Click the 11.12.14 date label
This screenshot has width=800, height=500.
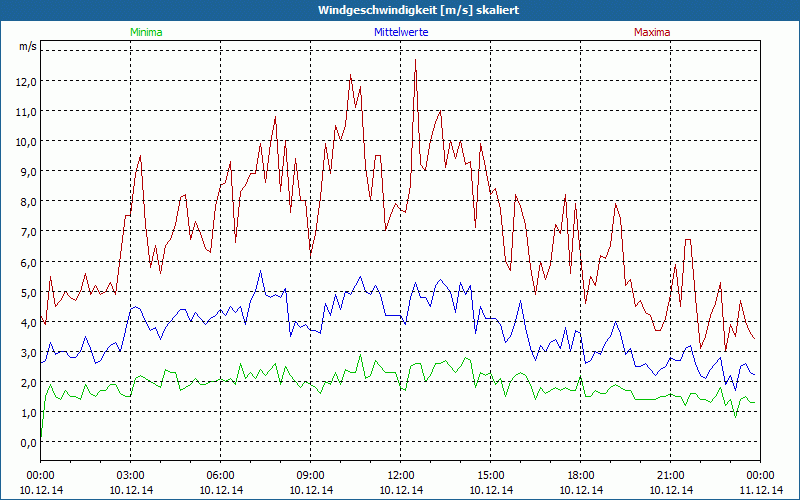[x=760, y=490]
